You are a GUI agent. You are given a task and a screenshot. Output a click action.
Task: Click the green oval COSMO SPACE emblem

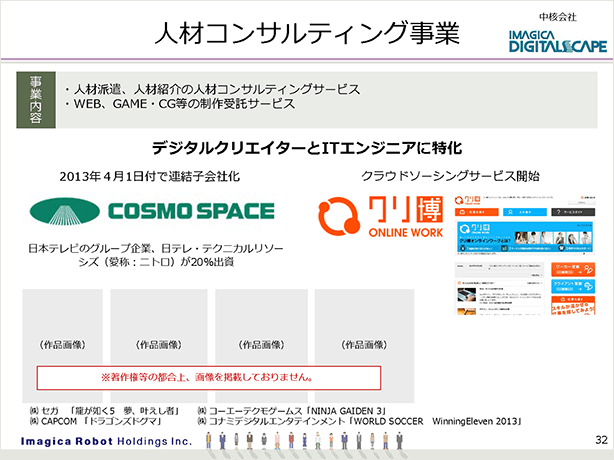point(65,211)
